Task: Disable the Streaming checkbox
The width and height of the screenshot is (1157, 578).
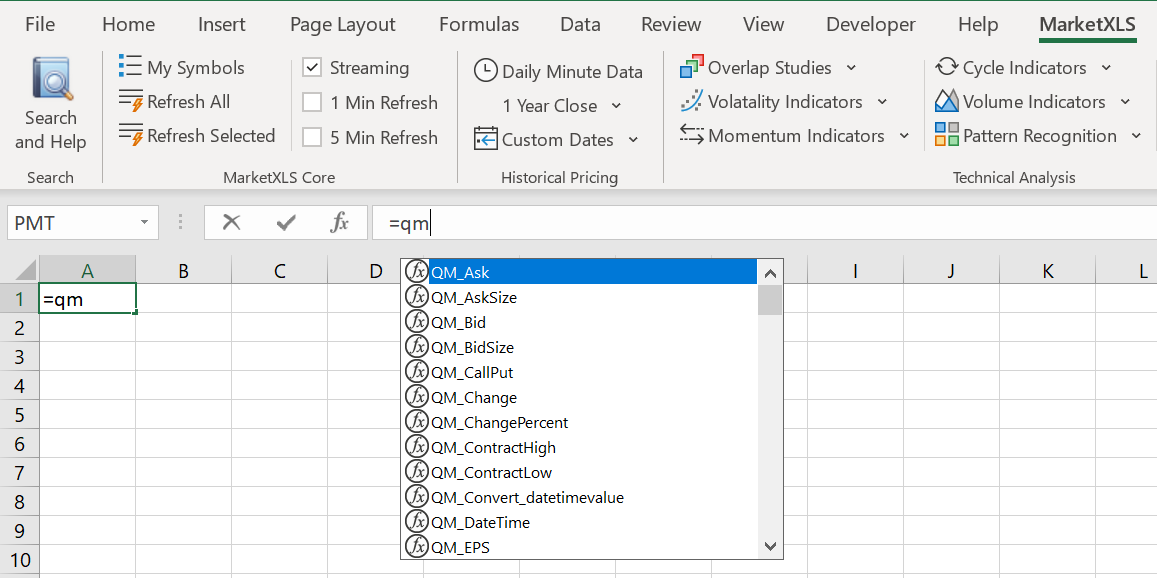Action: coord(312,68)
